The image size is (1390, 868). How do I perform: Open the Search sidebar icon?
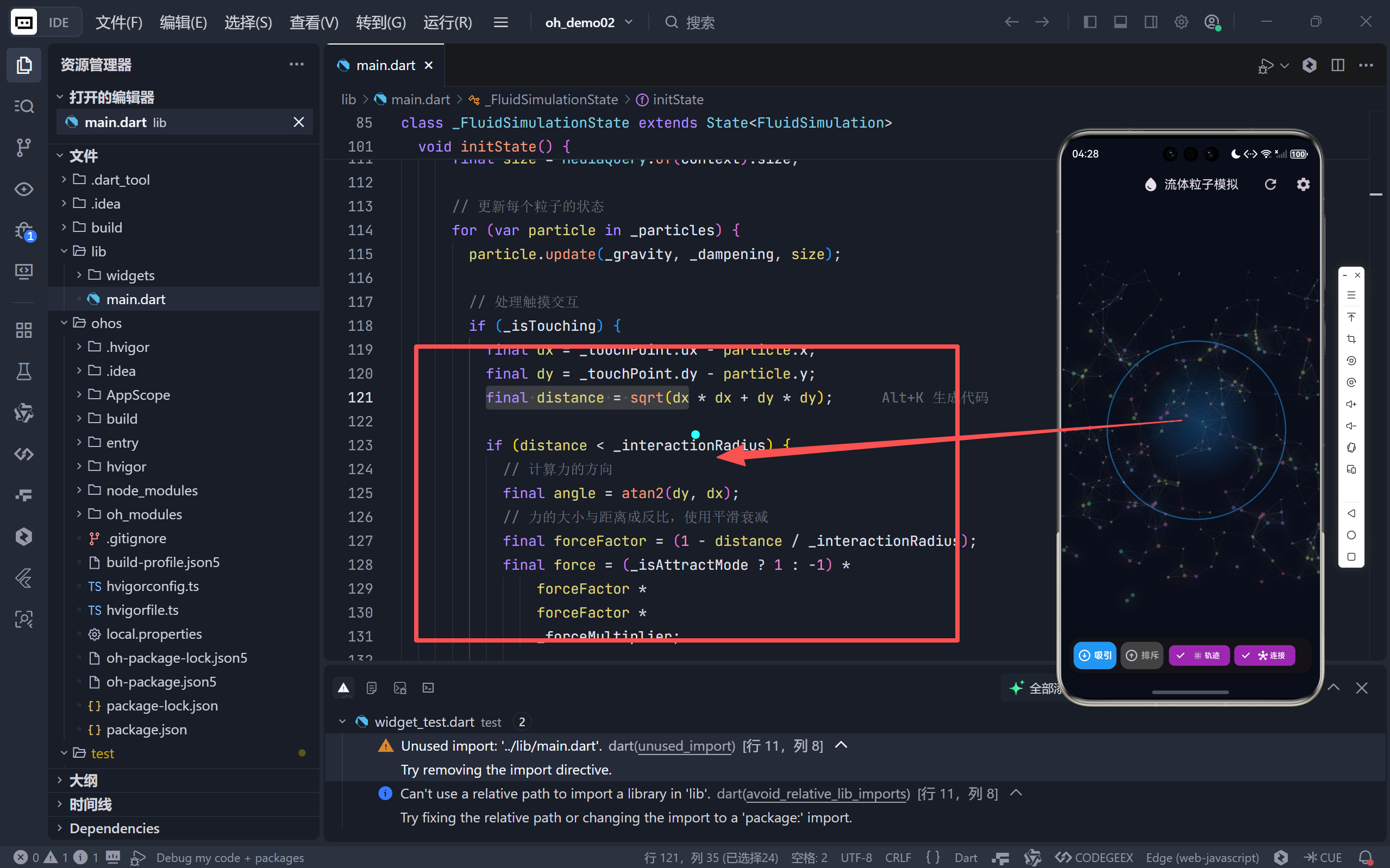(x=23, y=106)
